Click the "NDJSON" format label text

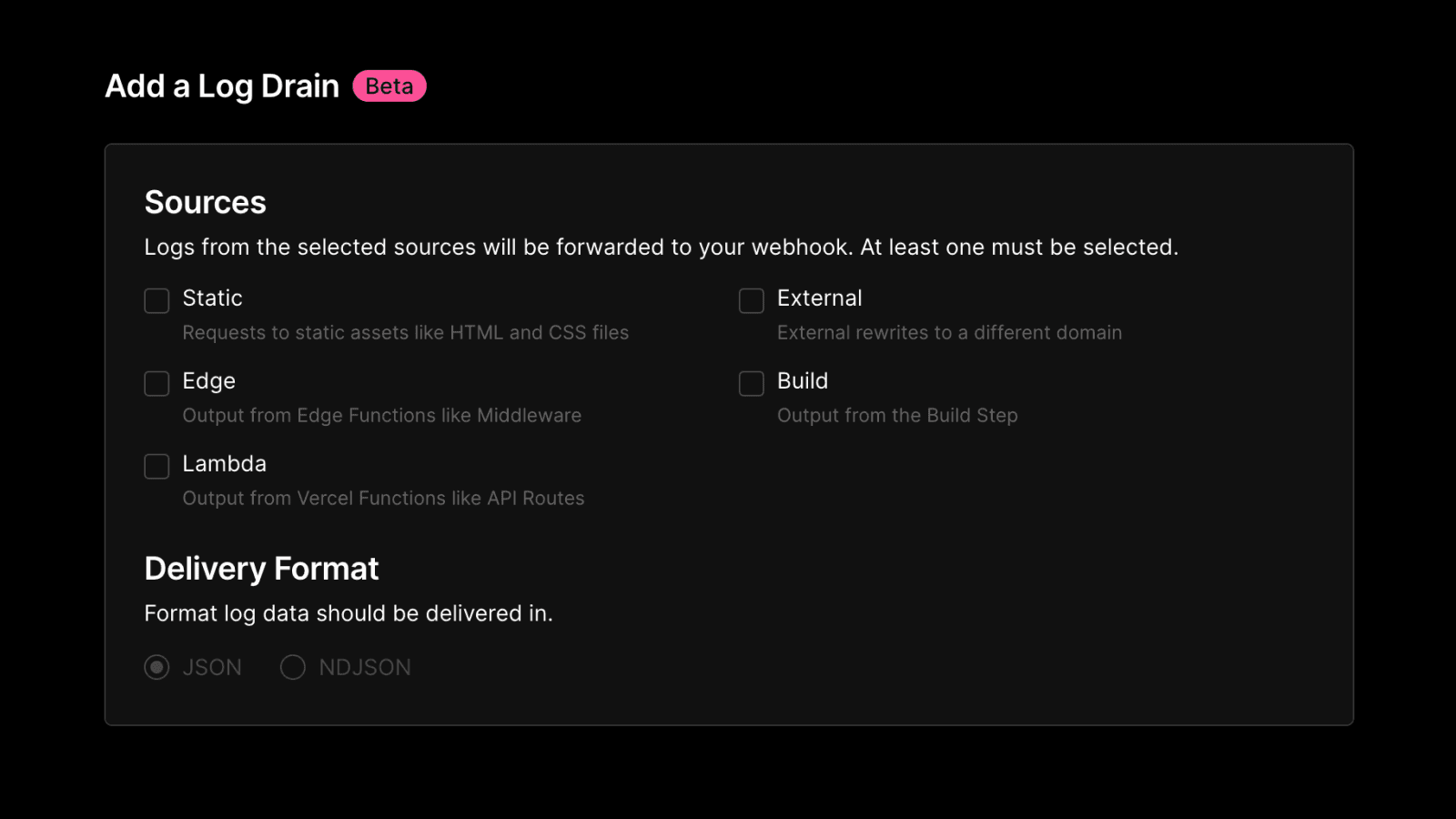click(x=364, y=668)
